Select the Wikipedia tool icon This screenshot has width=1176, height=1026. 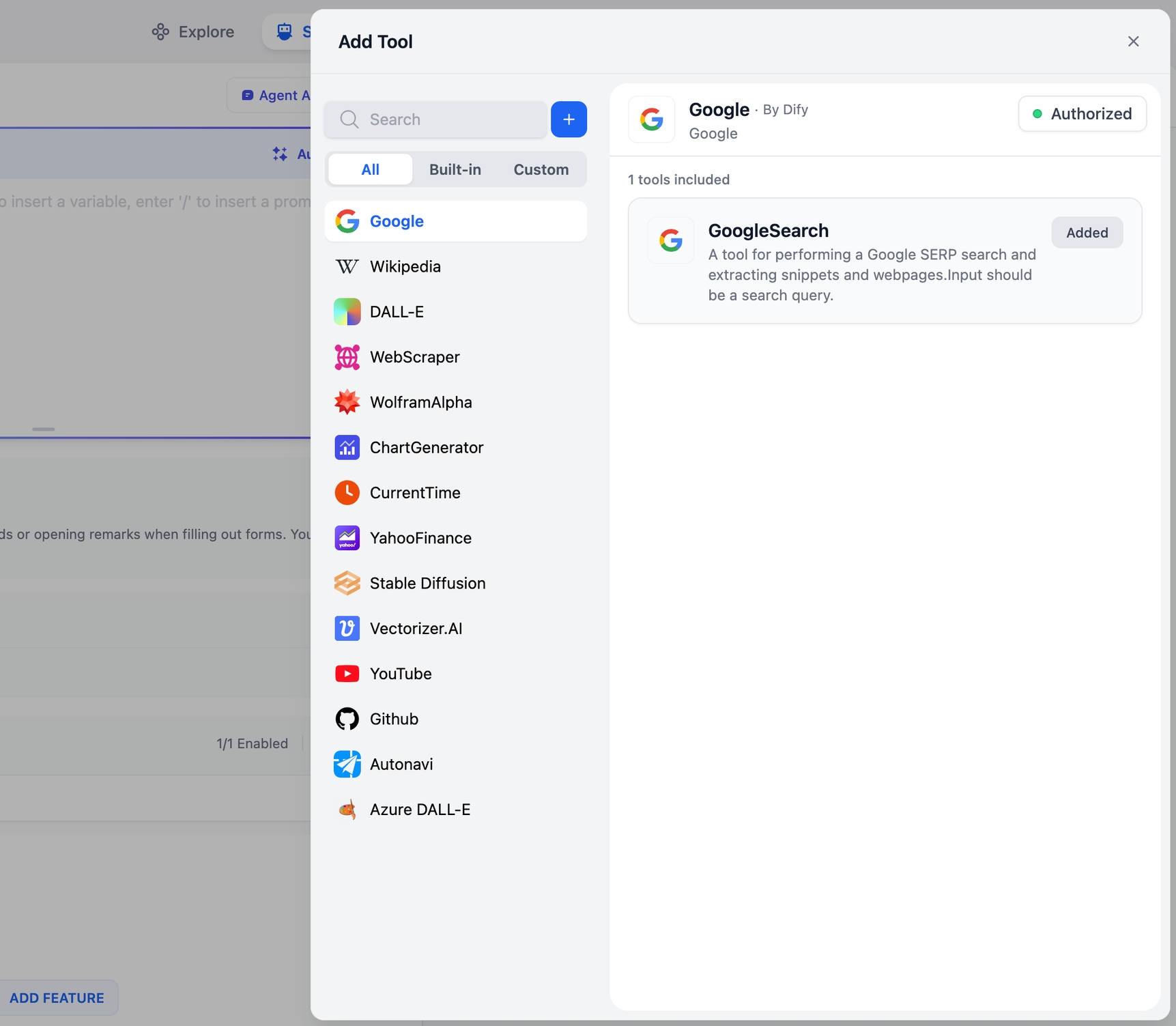coord(347,266)
